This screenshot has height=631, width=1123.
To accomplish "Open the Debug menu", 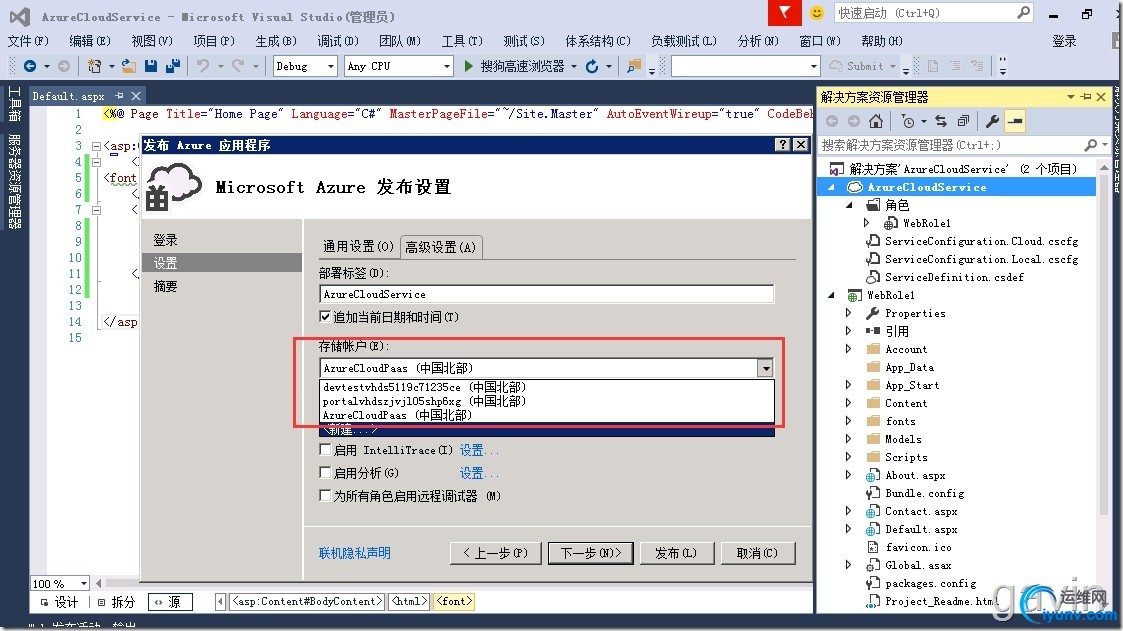I will point(338,41).
